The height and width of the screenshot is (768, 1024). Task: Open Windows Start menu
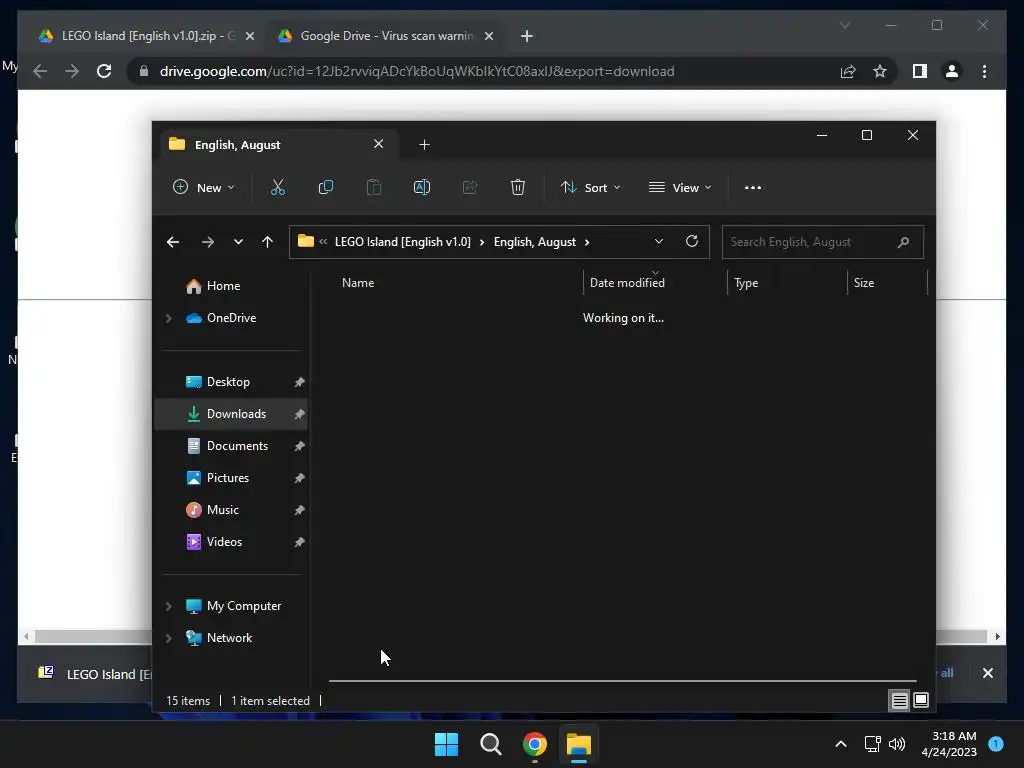pos(447,744)
